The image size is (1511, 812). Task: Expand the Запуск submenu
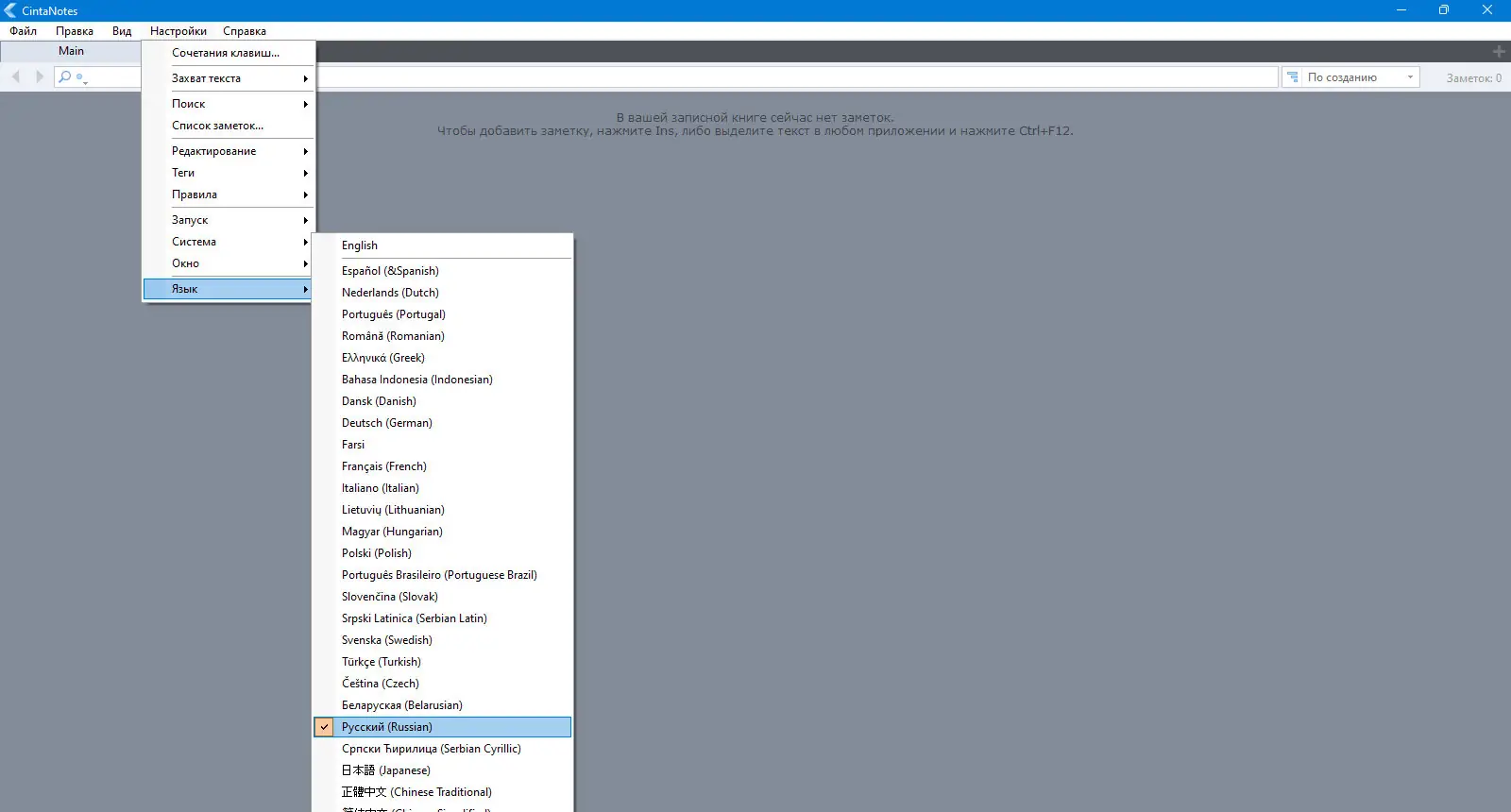229,220
